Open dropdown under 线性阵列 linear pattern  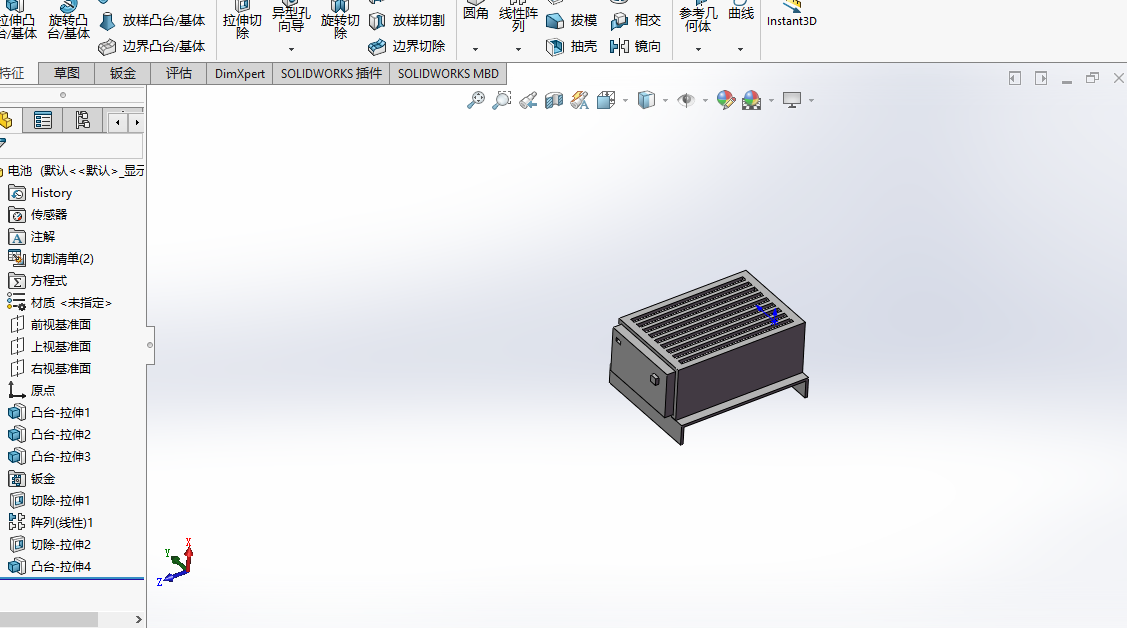click(518, 50)
